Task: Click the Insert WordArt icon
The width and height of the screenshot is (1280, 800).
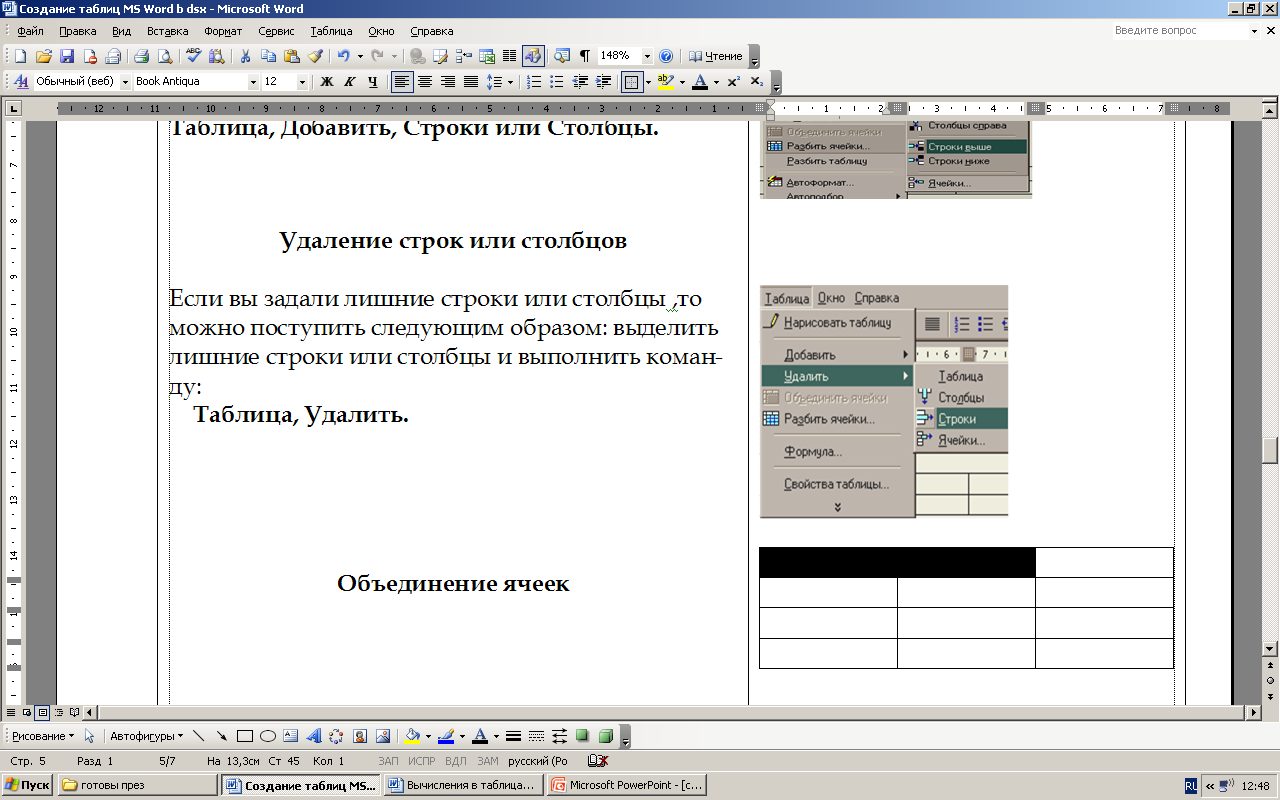Action: click(314, 736)
